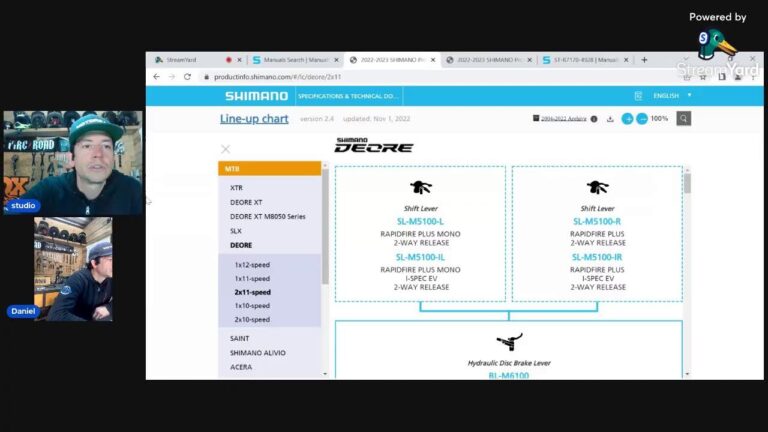
Task: Go back with the browser back arrow
Action: pos(156,76)
